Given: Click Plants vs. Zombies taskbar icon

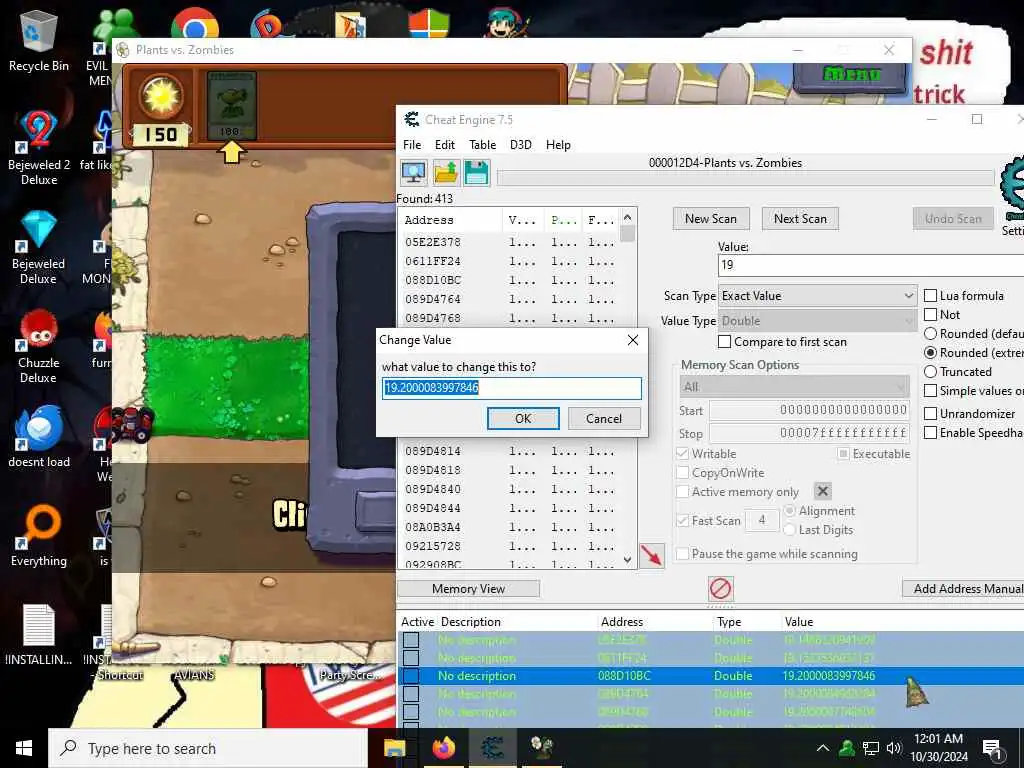Looking at the screenshot, I should 541,748.
